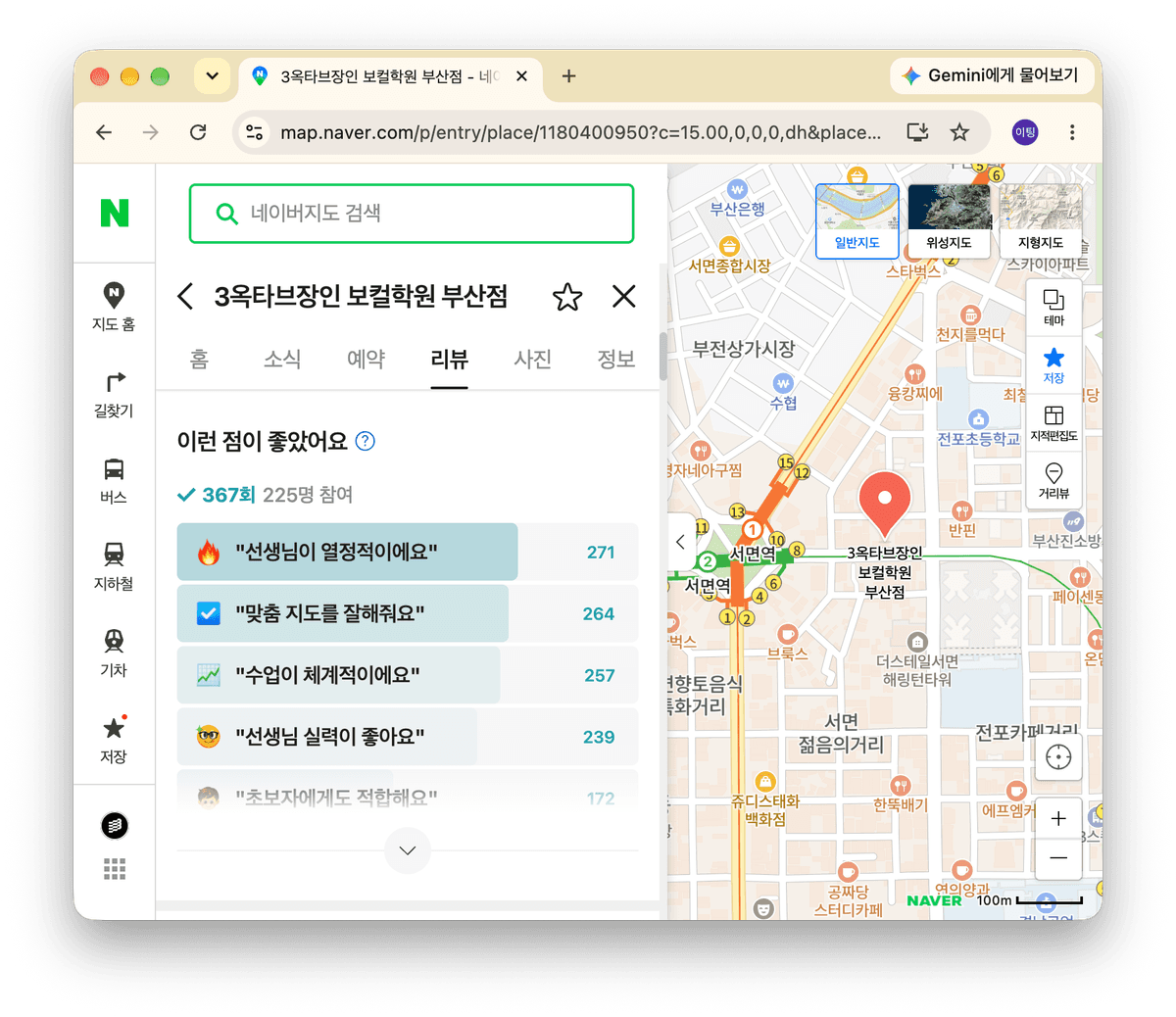
Task: Toggle 거리뷰 street view layer
Action: pos(1053,480)
